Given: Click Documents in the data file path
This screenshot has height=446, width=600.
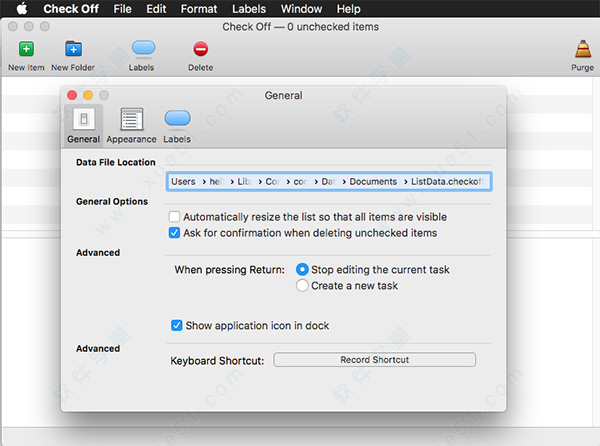Looking at the screenshot, I should click(x=373, y=181).
